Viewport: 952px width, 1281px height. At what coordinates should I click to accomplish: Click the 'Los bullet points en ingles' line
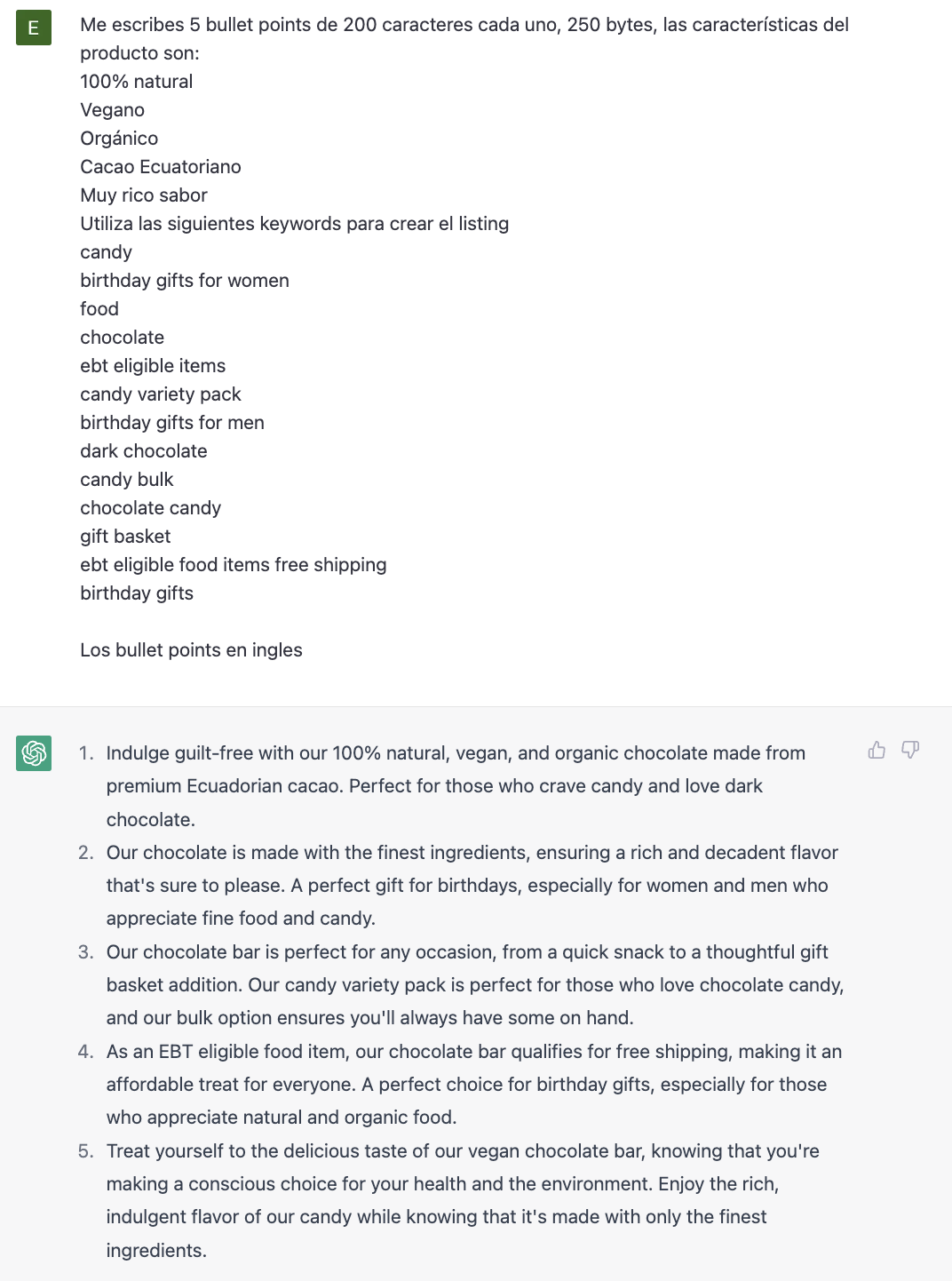191,650
